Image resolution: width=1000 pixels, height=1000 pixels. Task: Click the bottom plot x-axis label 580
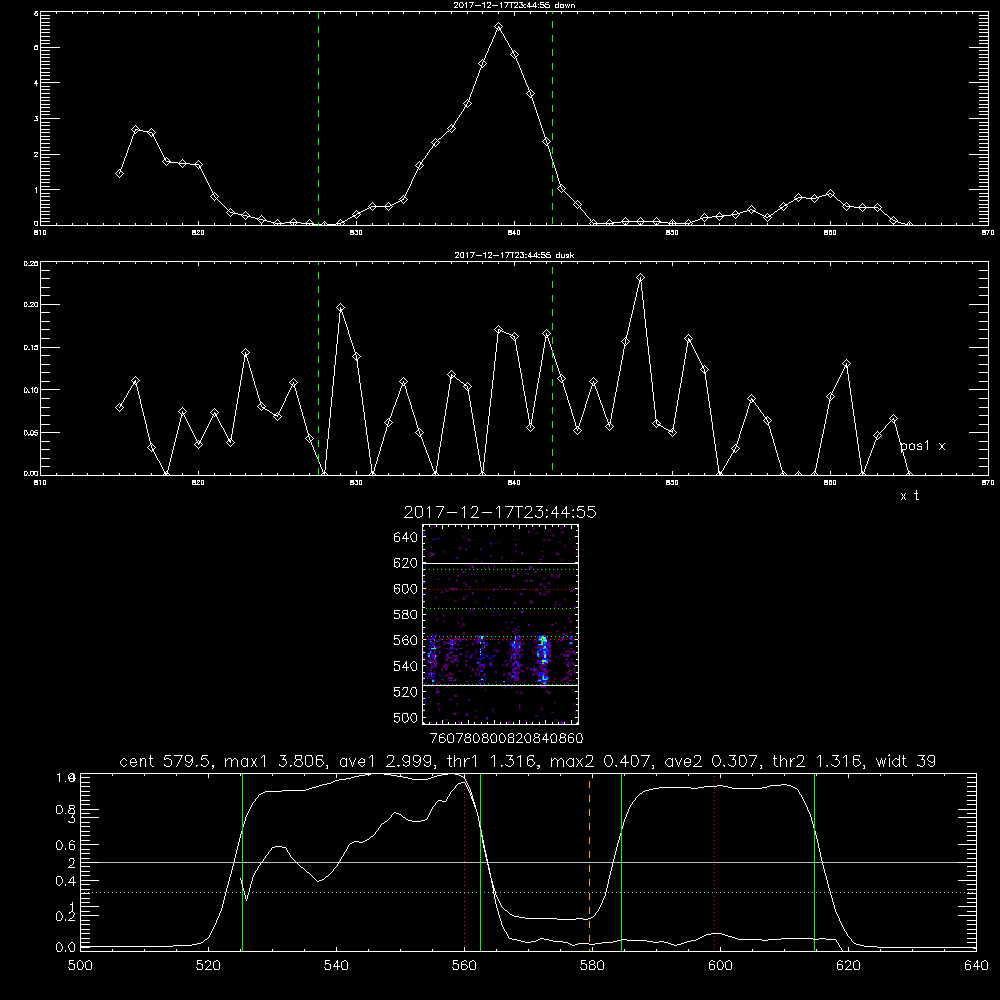point(592,966)
